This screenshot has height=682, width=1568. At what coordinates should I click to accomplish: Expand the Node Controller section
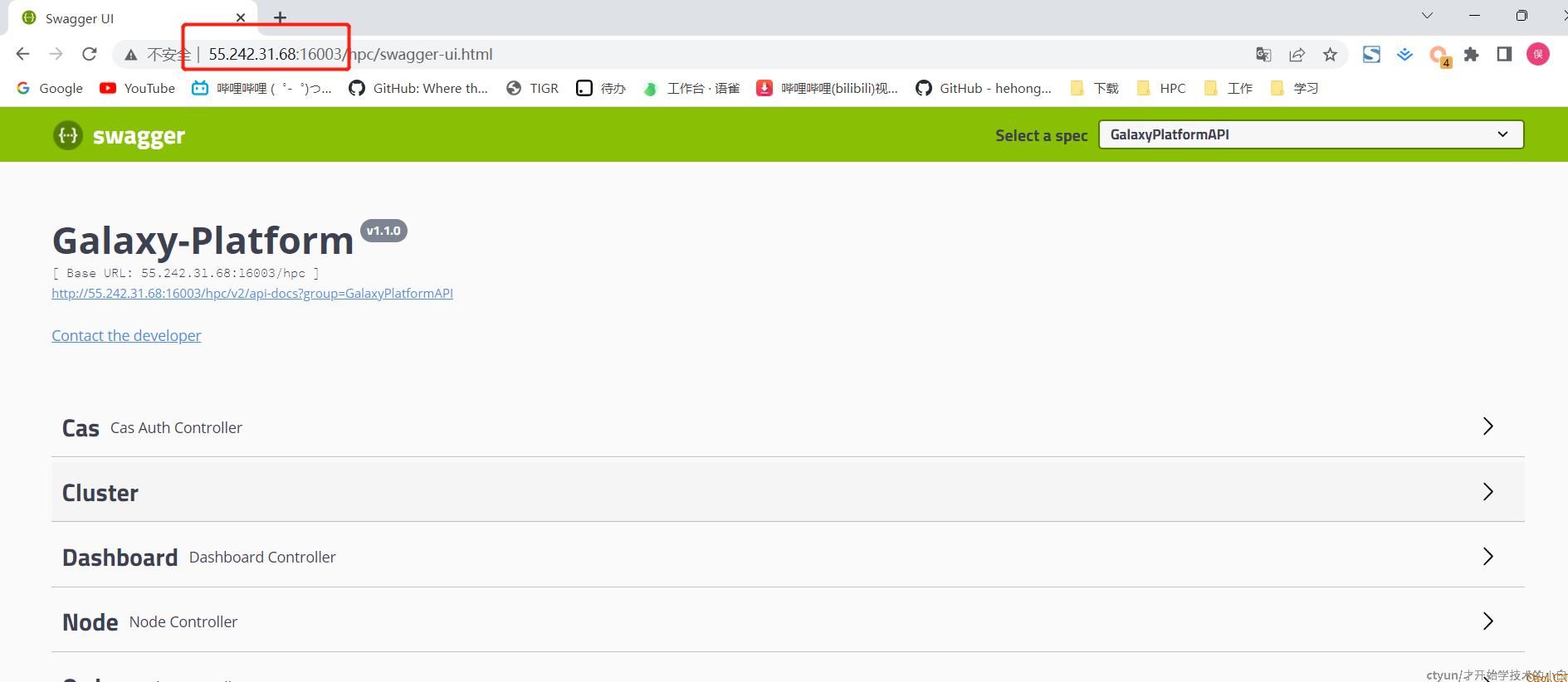tap(788, 621)
